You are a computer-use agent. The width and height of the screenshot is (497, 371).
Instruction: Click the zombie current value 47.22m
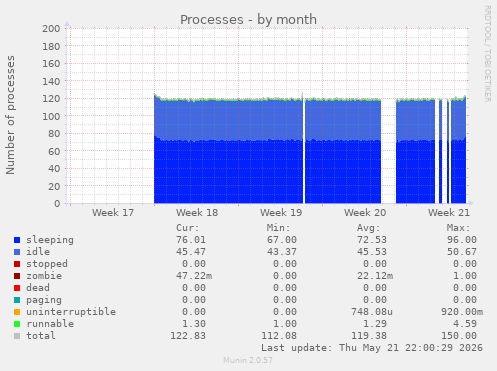coord(194,276)
